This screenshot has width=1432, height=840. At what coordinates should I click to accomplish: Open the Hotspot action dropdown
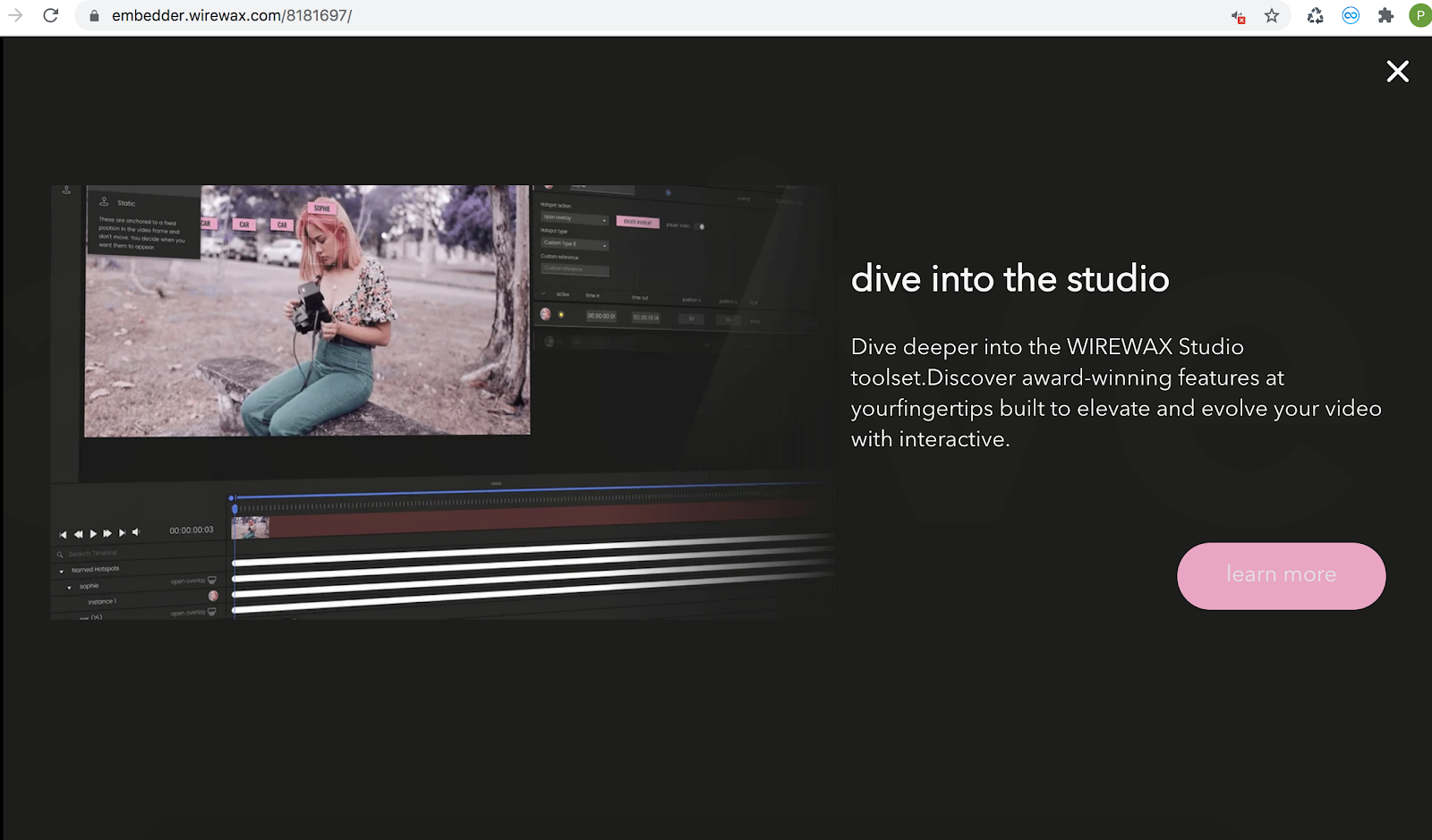(574, 218)
